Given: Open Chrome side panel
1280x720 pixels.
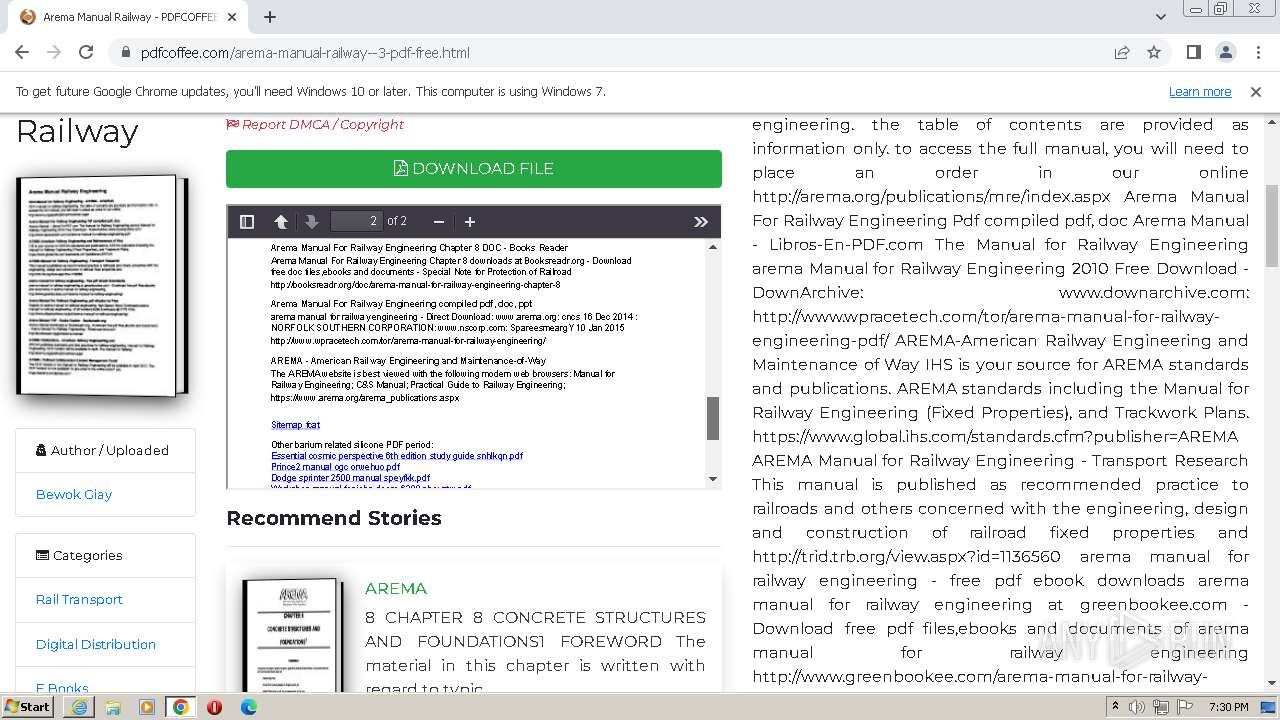Looking at the screenshot, I should (x=1193, y=52).
